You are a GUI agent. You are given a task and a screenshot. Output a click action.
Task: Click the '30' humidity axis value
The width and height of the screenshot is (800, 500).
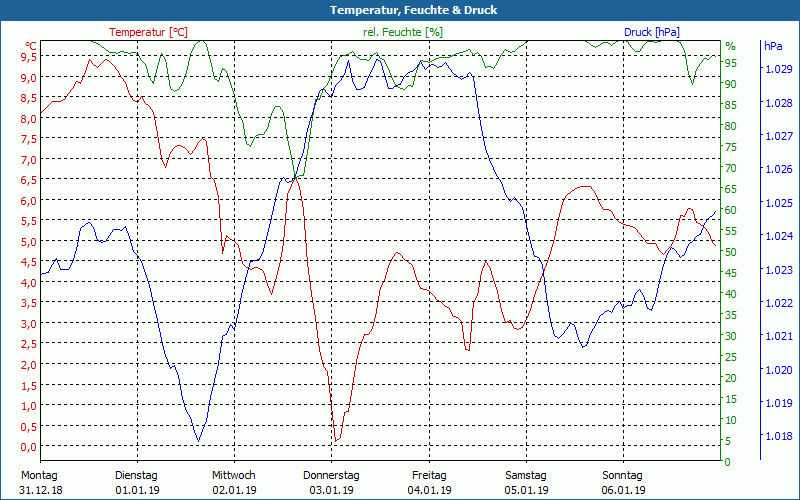coord(731,336)
